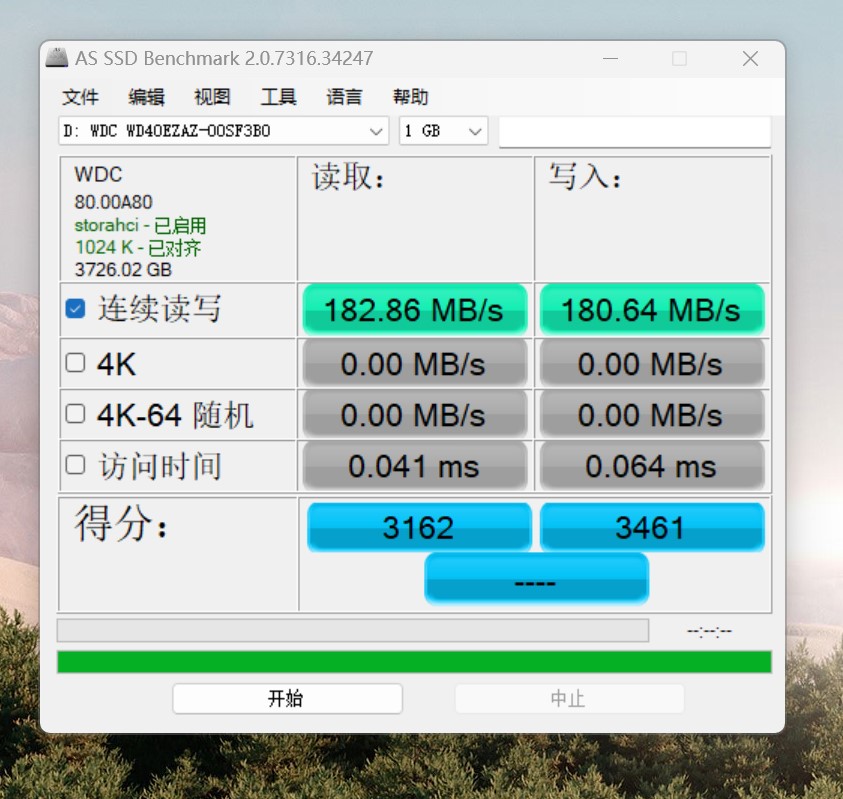
Task: Open the 文件 menu
Action: click(80, 97)
